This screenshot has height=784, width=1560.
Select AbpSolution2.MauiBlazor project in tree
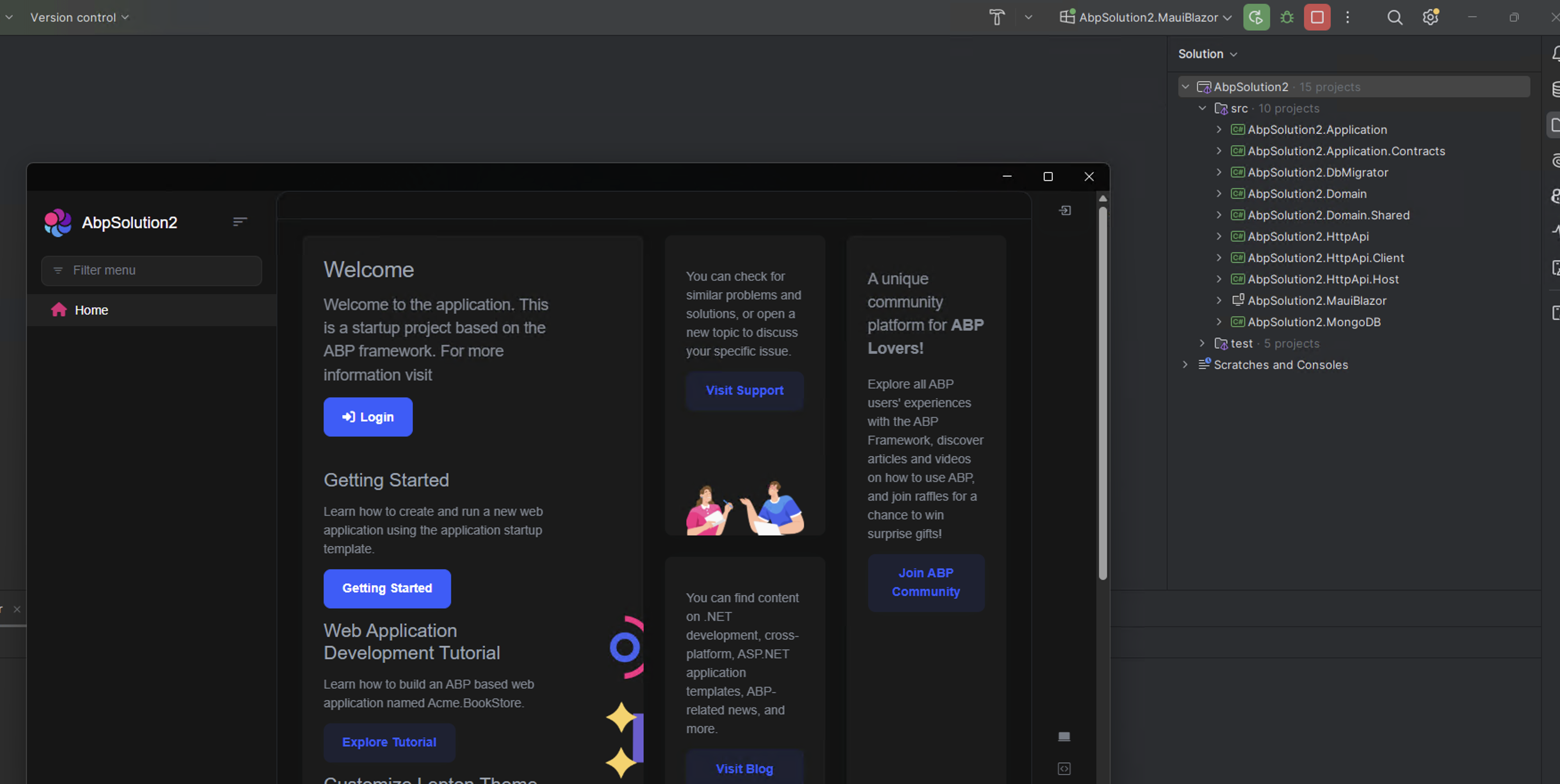click(1317, 301)
